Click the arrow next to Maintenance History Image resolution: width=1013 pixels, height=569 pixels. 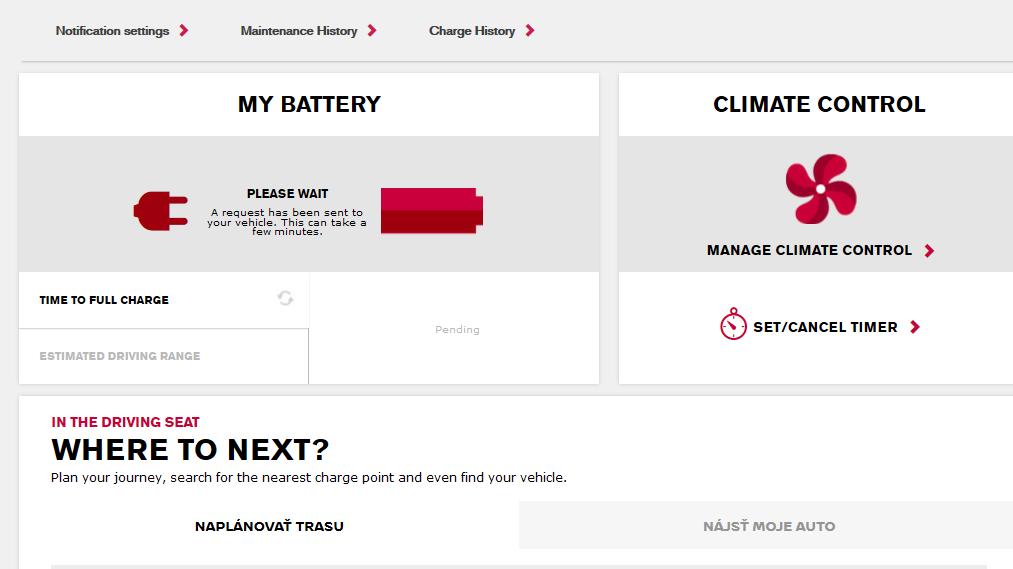pyautogui.click(x=372, y=30)
